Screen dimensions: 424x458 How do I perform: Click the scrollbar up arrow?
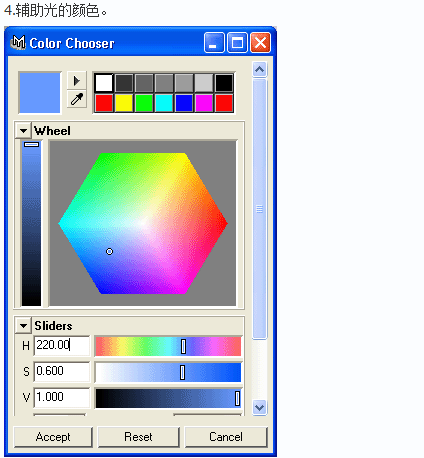pos(259,69)
